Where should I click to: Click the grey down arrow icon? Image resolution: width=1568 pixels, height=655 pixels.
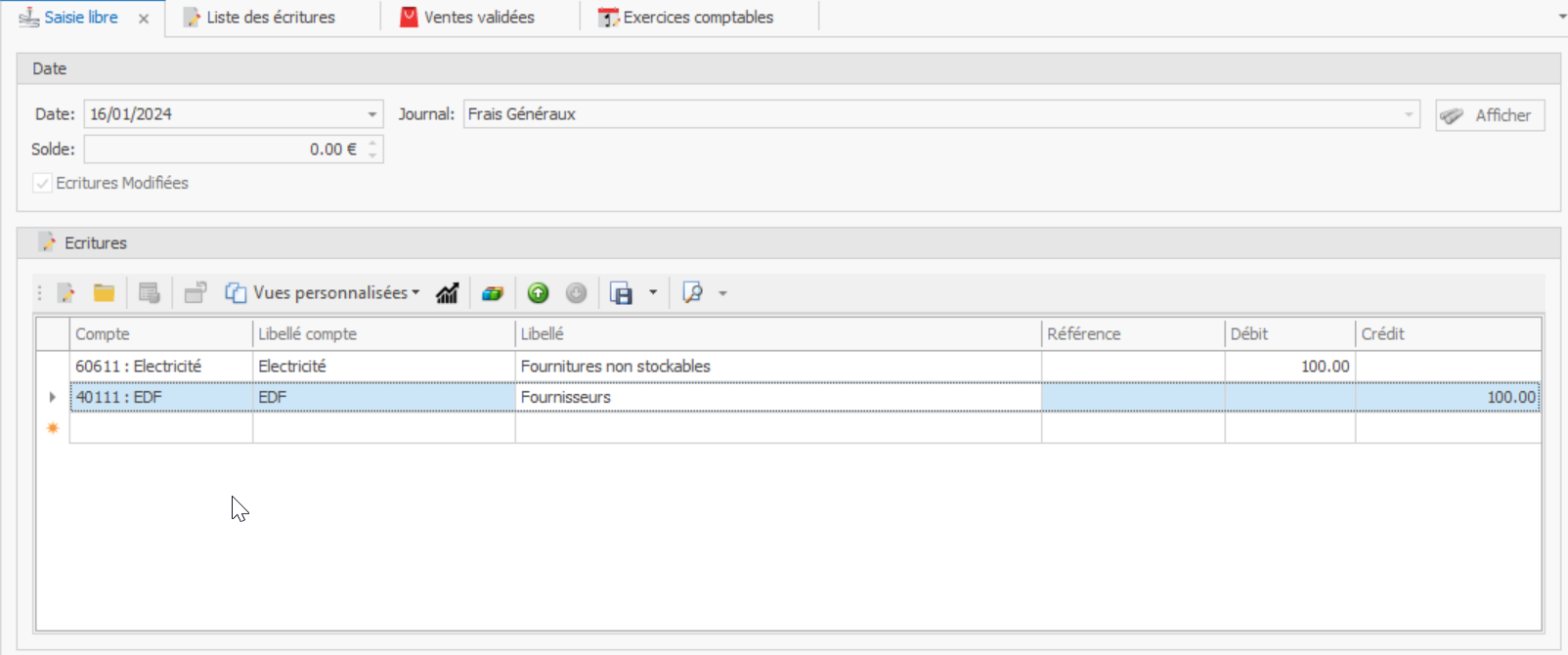click(577, 293)
